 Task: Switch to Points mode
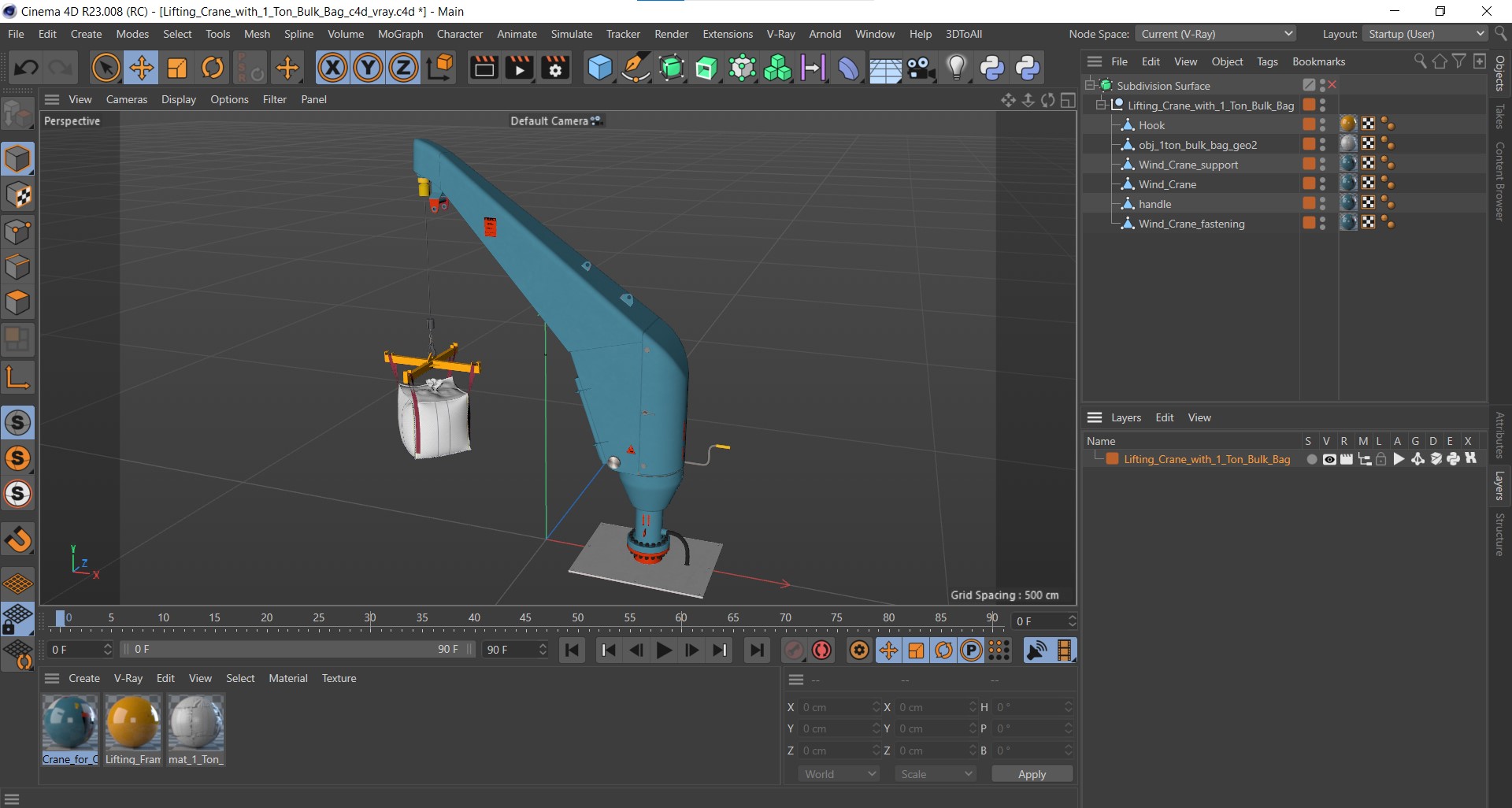pos(17,232)
